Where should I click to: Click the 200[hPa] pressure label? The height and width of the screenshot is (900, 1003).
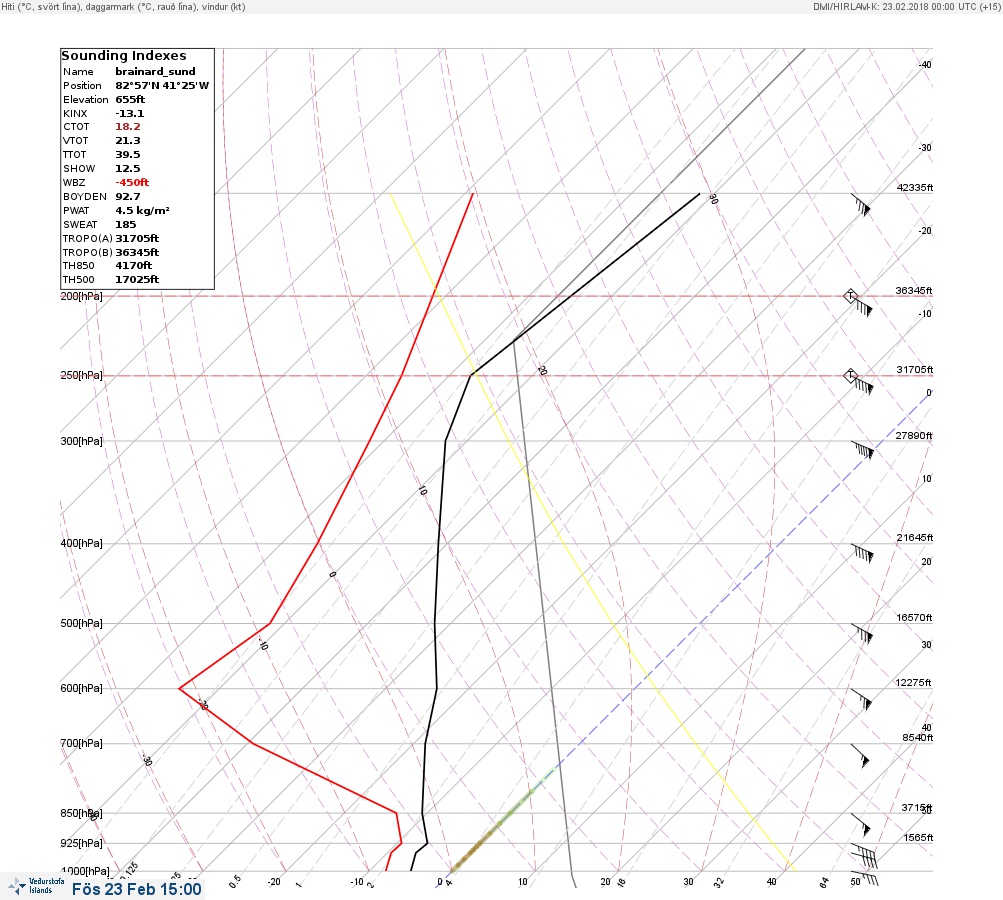tap(81, 296)
